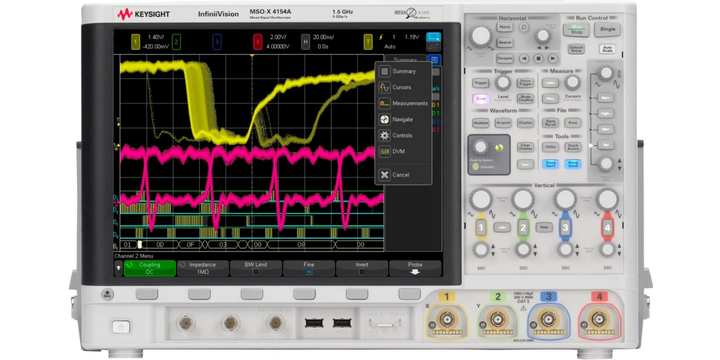Tap the blue zoom-box icon at top right

tap(433, 37)
